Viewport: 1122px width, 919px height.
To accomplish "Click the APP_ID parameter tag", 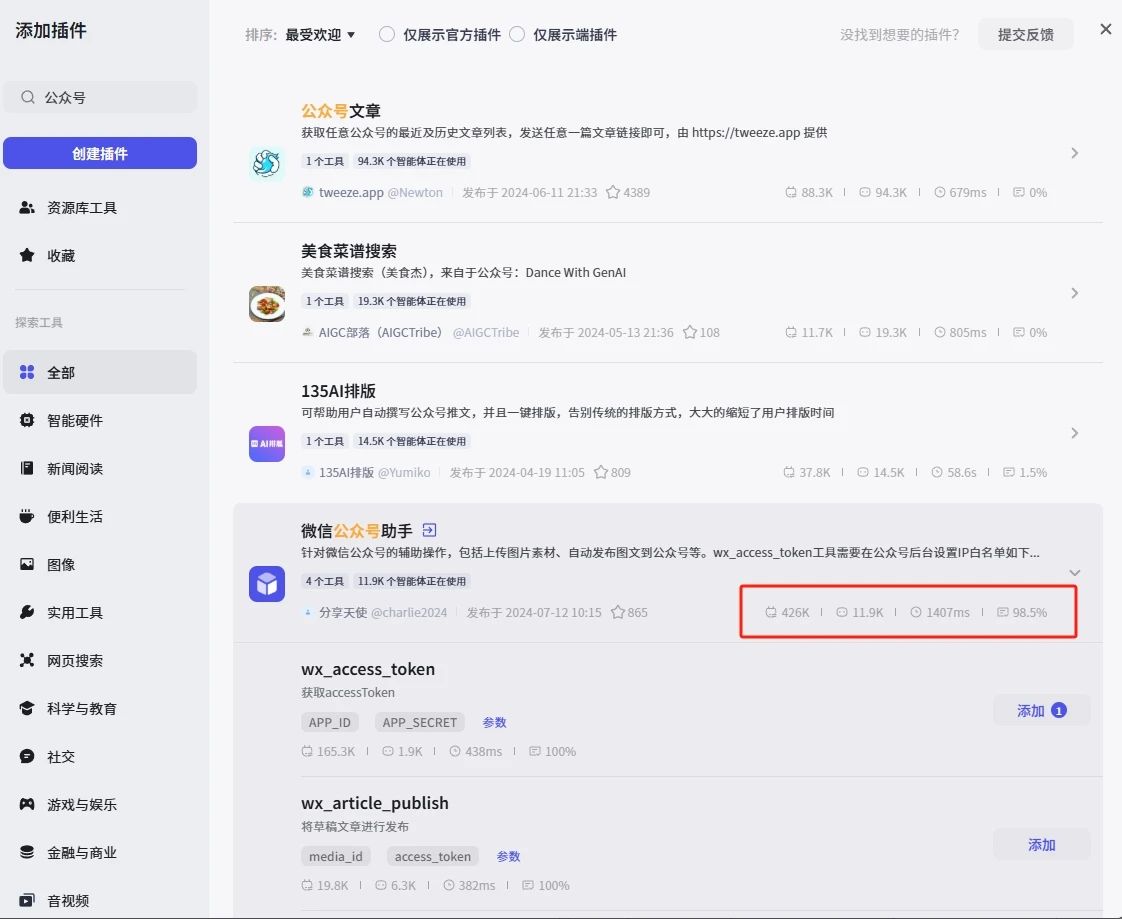I will pos(330,722).
